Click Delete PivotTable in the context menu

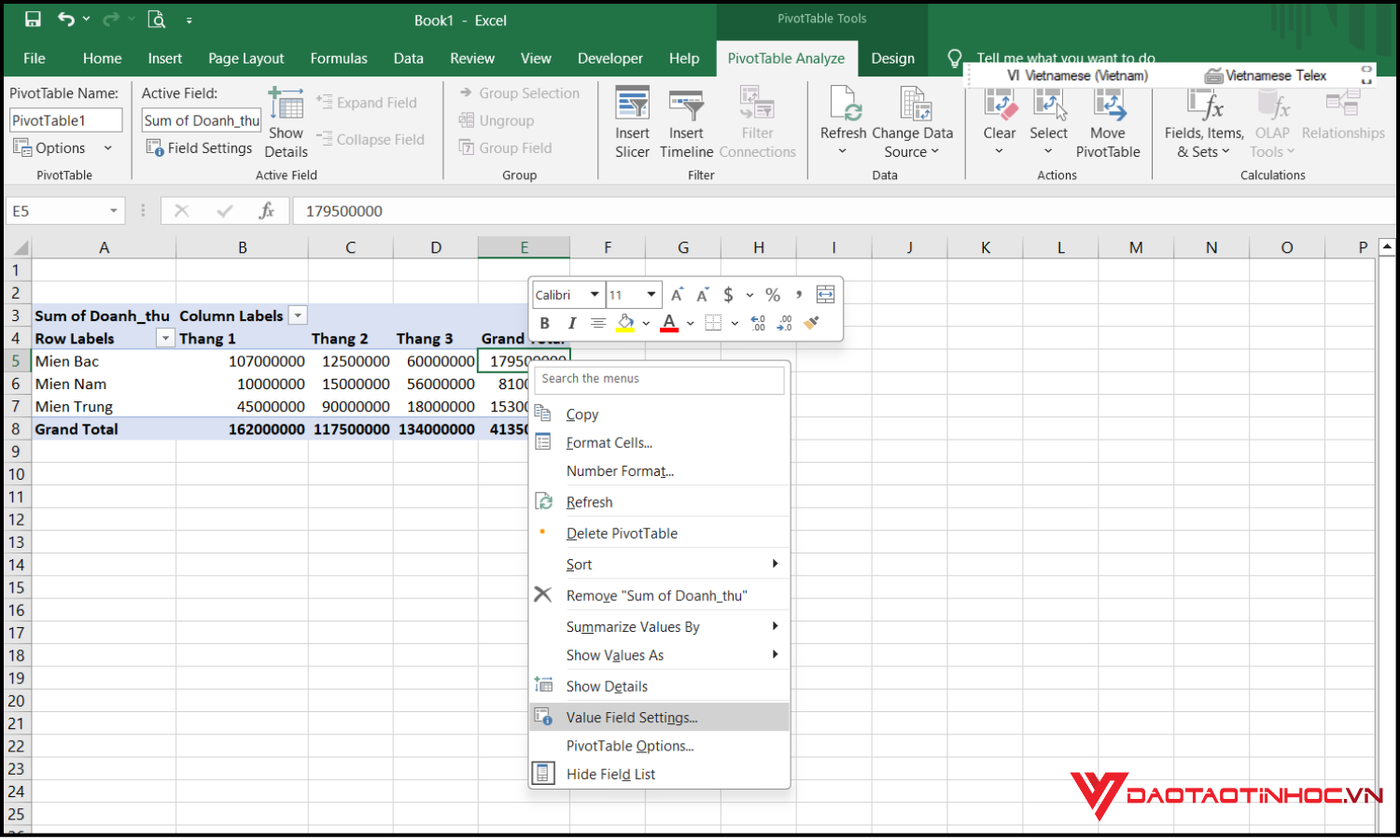point(622,533)
